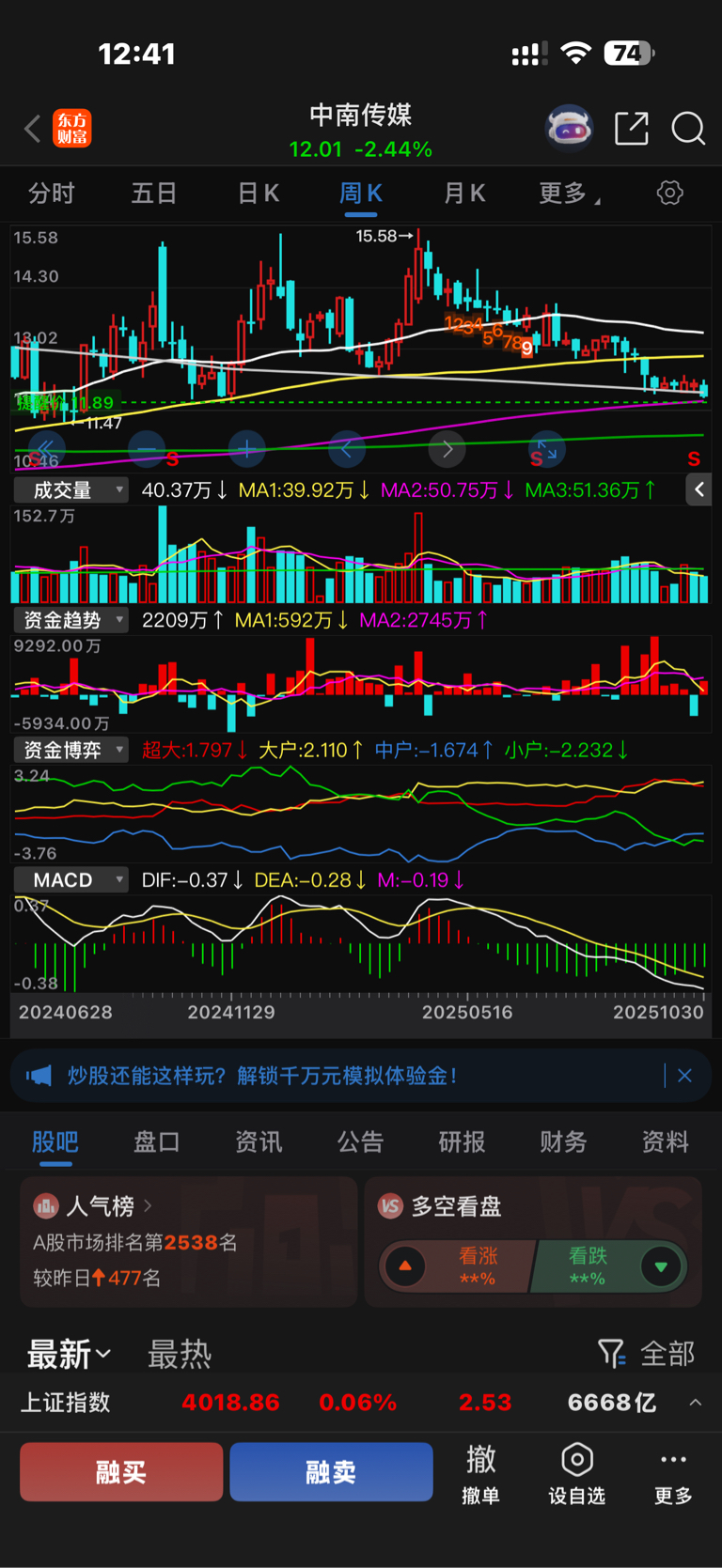Open the 资金趋势 indicator dropdown

point(71,620)
